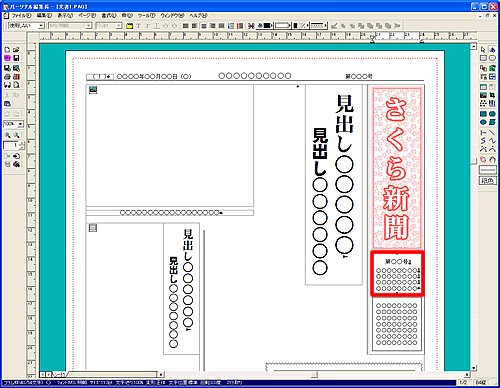Click the sheet tab at the bottom left
500x388 pixels.
click(59, 375)
